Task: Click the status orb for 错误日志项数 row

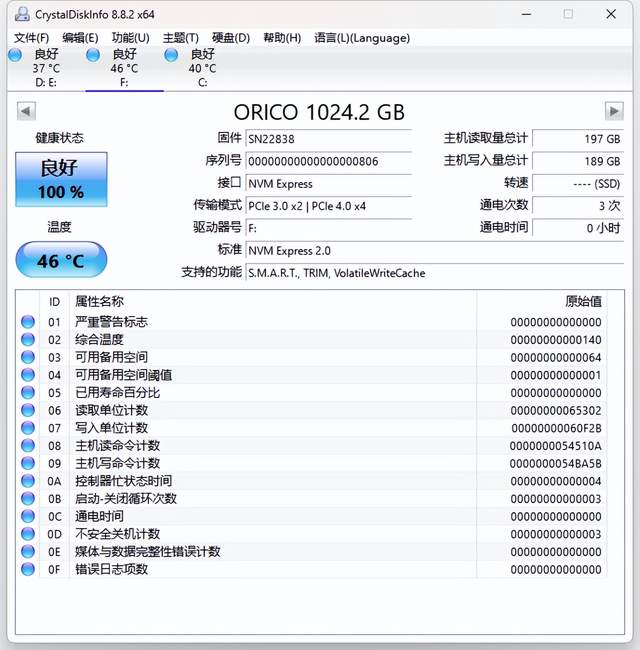Action: click(28, 569)
